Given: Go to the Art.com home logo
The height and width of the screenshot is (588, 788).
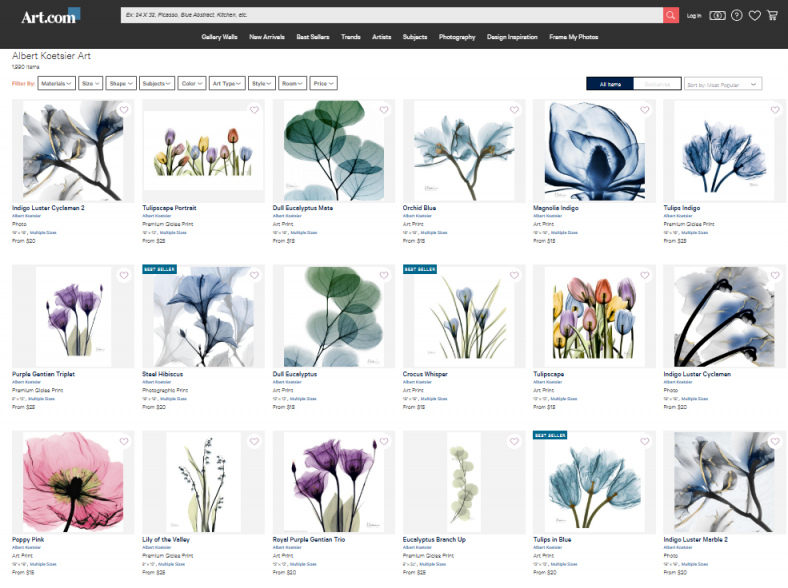Looking at the screenshot, I should click(x=50, y=17).
